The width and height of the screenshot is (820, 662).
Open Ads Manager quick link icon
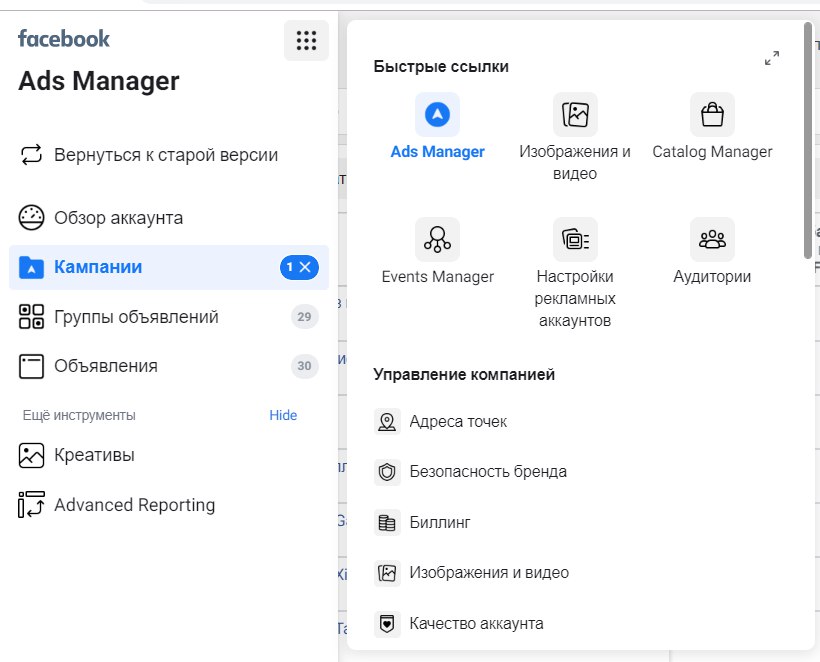pos(437,115)
